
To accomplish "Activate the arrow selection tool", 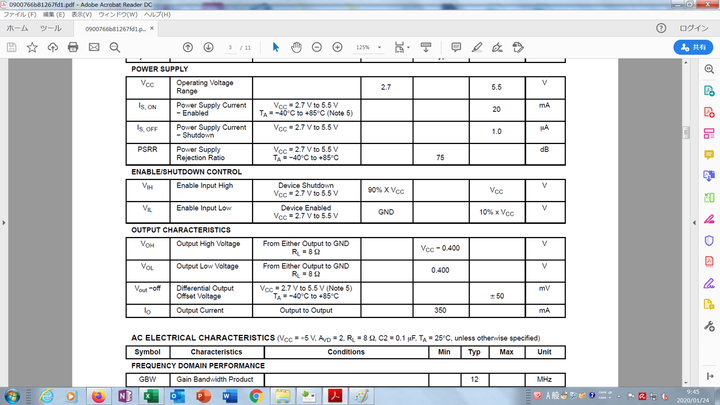I will coord(277,47).
